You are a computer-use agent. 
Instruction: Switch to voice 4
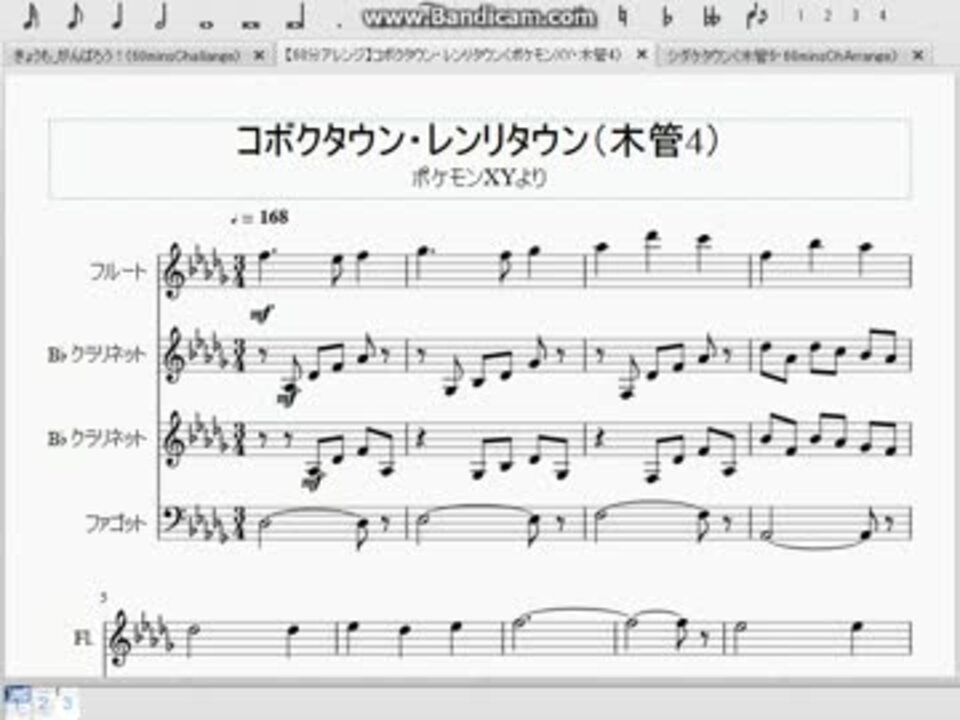pos(882,17)
